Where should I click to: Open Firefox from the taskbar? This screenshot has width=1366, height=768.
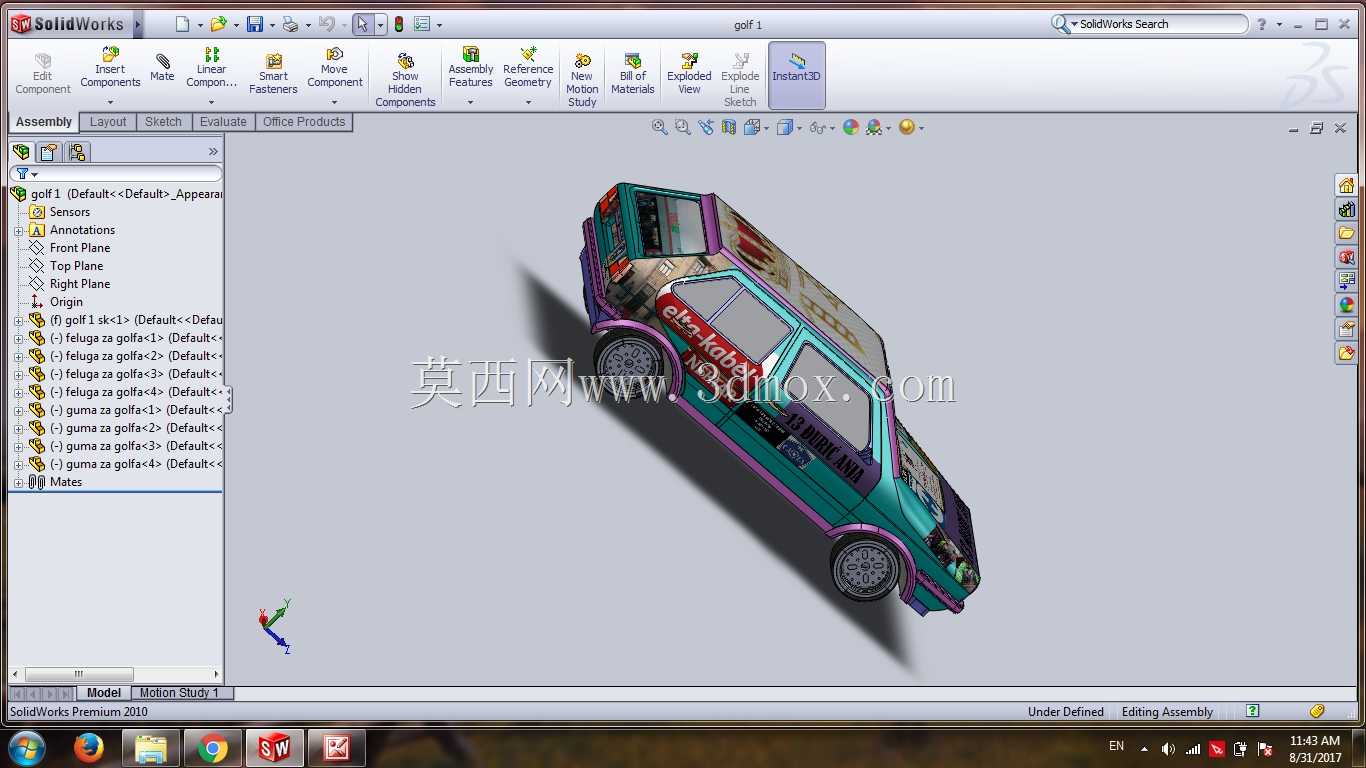pos(89,748)
